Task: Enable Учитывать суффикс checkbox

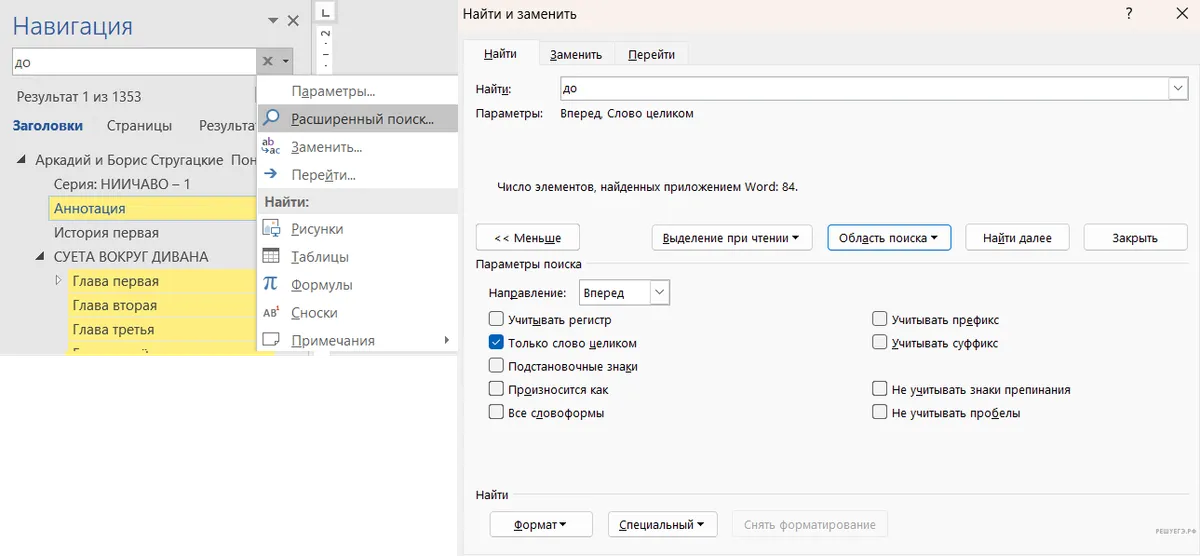Action: tap(880, 343)
